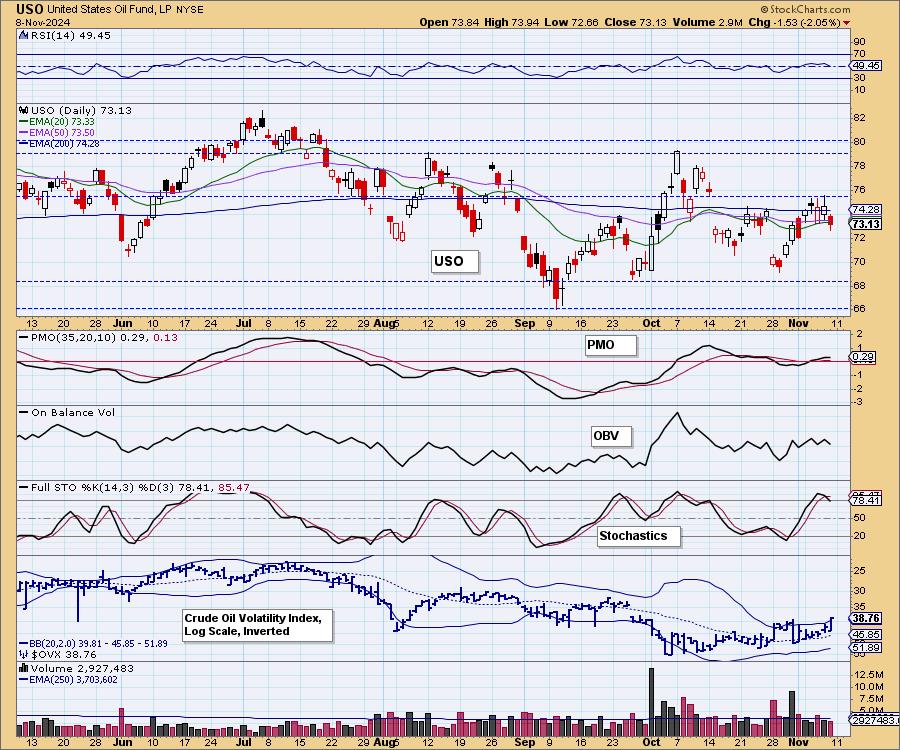The image size is (900, 750).
Task: Click the 2927483 volume tag on right axis
Action: [873, 720]
